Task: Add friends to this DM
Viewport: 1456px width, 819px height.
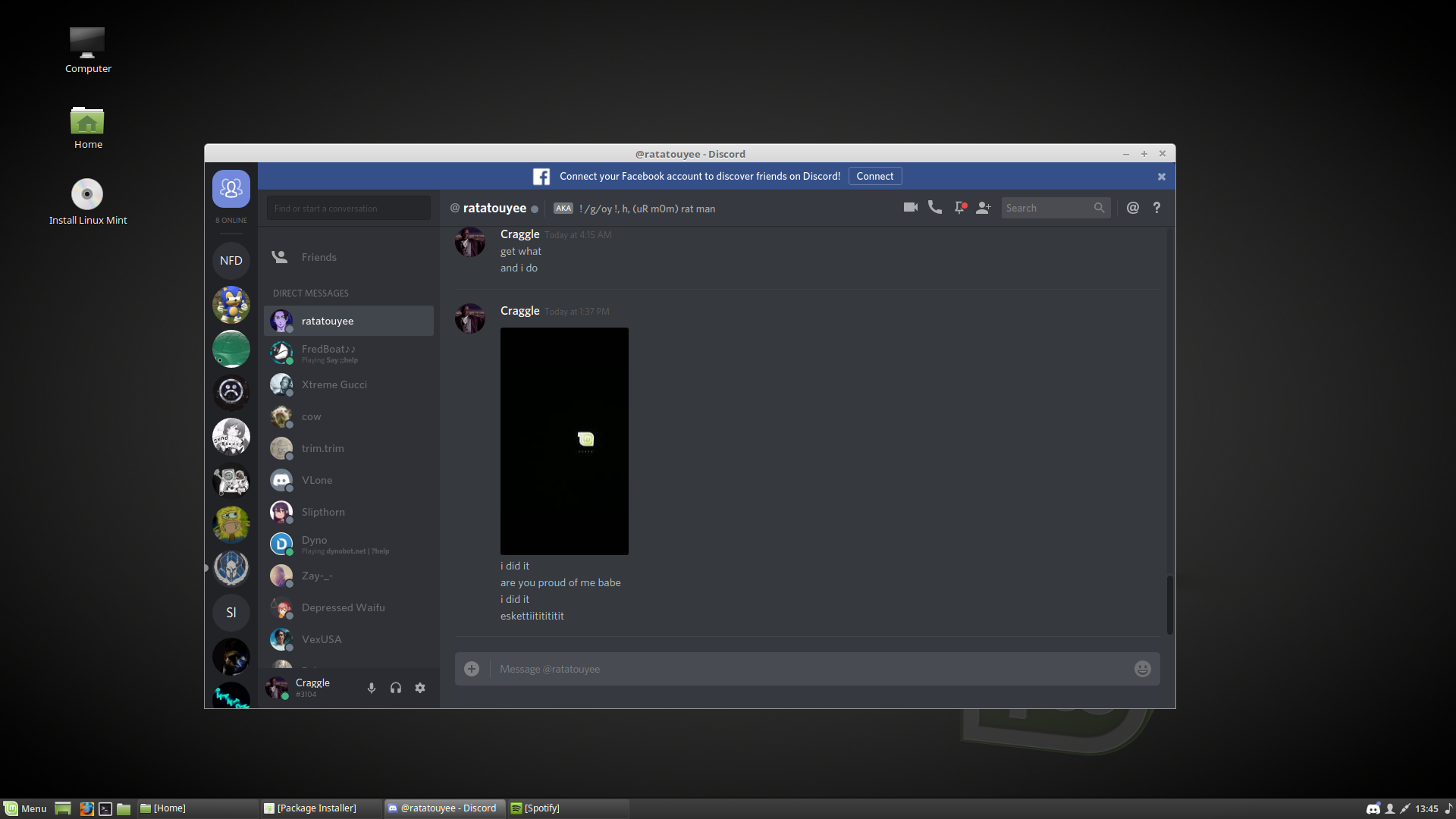Action: click(984, 207)
